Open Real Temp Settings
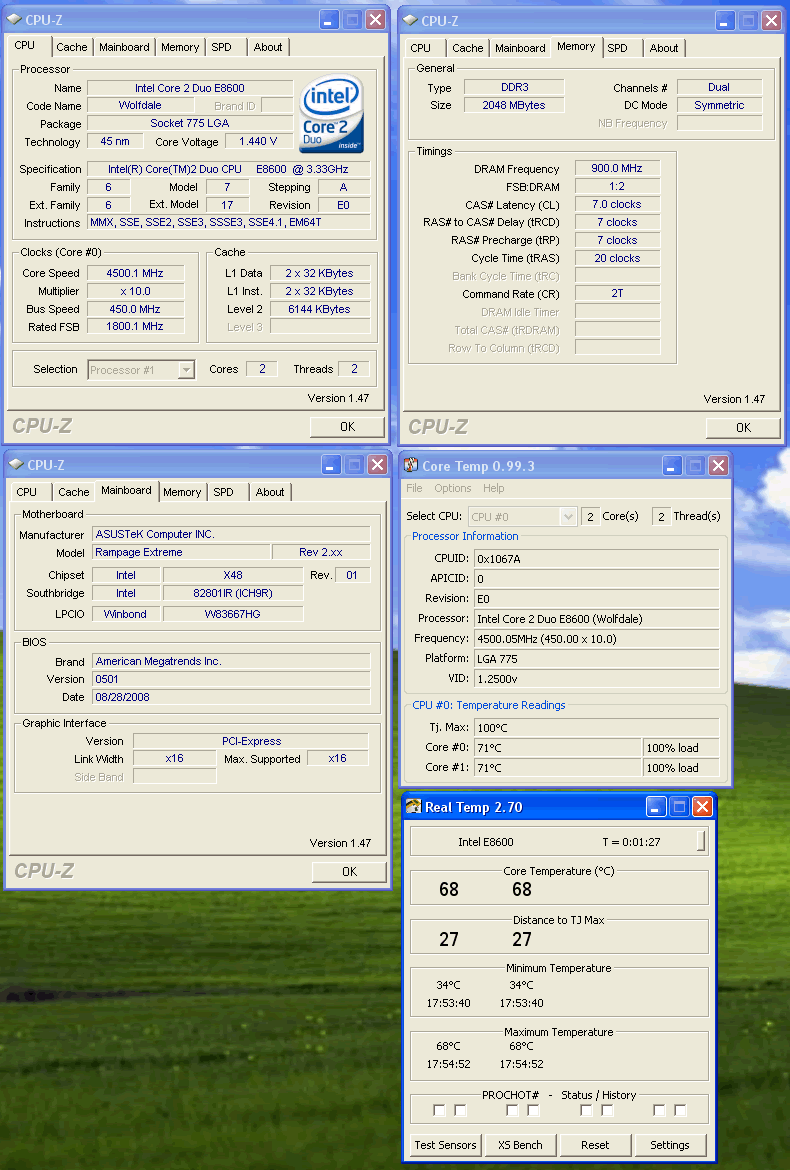This screenshot has width=790, height=1170. pos(670,1145)
